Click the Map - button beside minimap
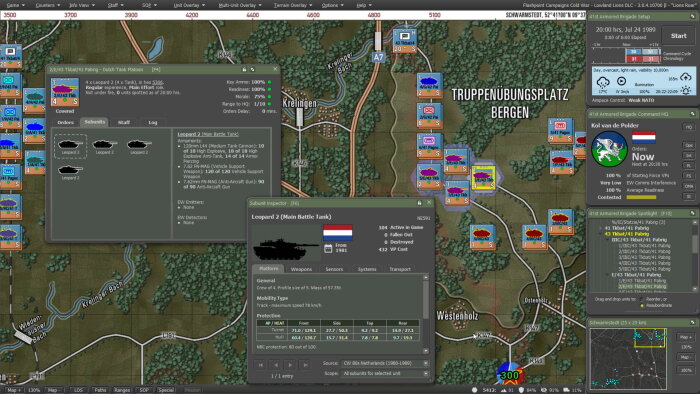Viewport: 700px width, 394px height. click(x=685, y=357)
